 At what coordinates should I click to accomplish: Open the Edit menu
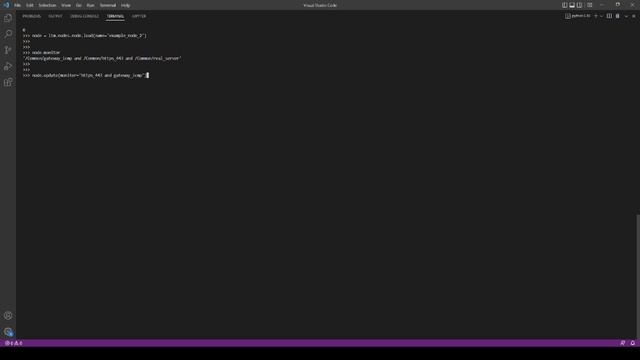click(30, 5)
